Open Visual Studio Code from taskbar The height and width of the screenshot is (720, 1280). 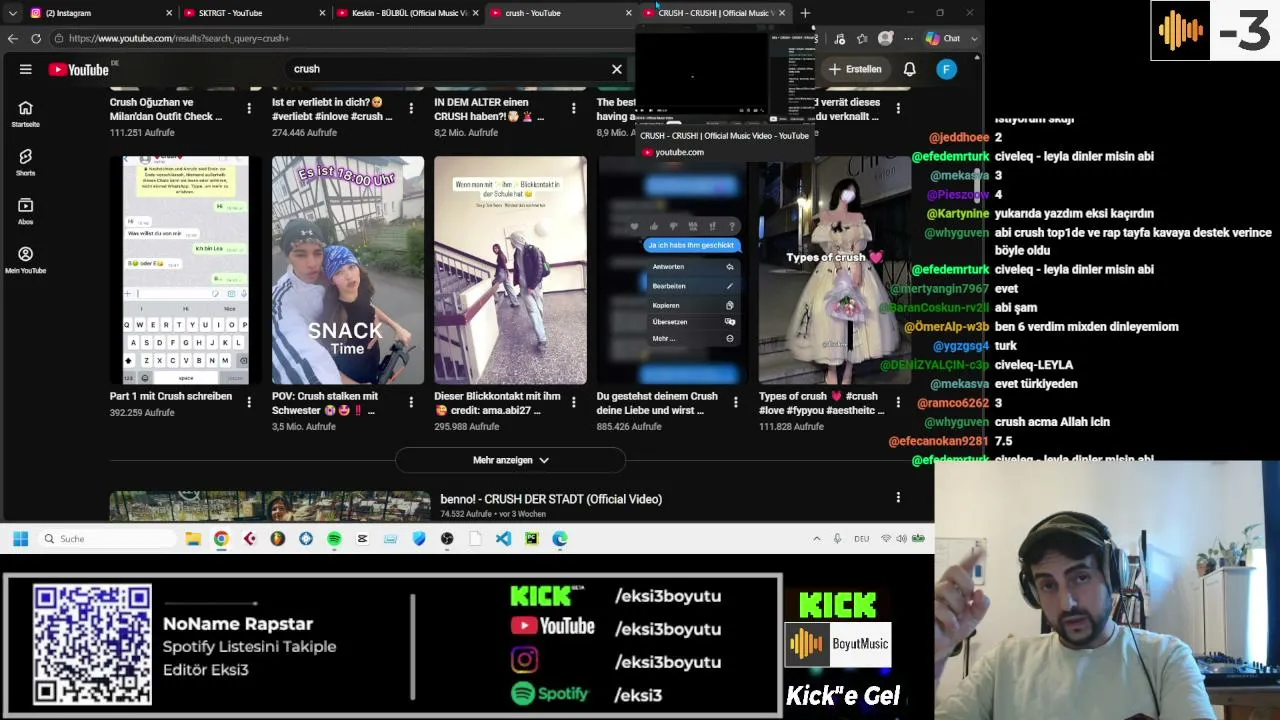pyautogui.click(x=503, y=538)
